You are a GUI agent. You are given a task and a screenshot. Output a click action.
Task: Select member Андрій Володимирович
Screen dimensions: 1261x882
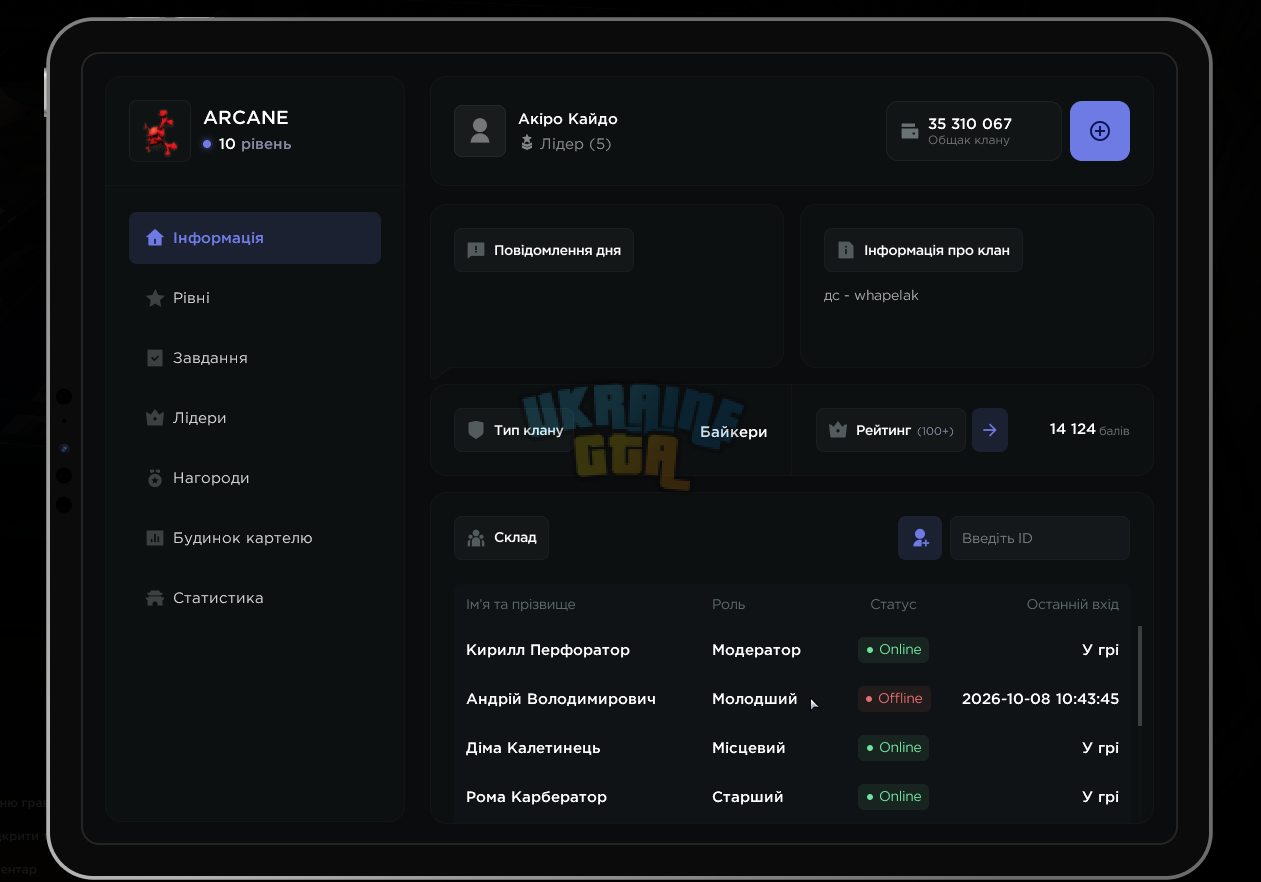[561, 699]
